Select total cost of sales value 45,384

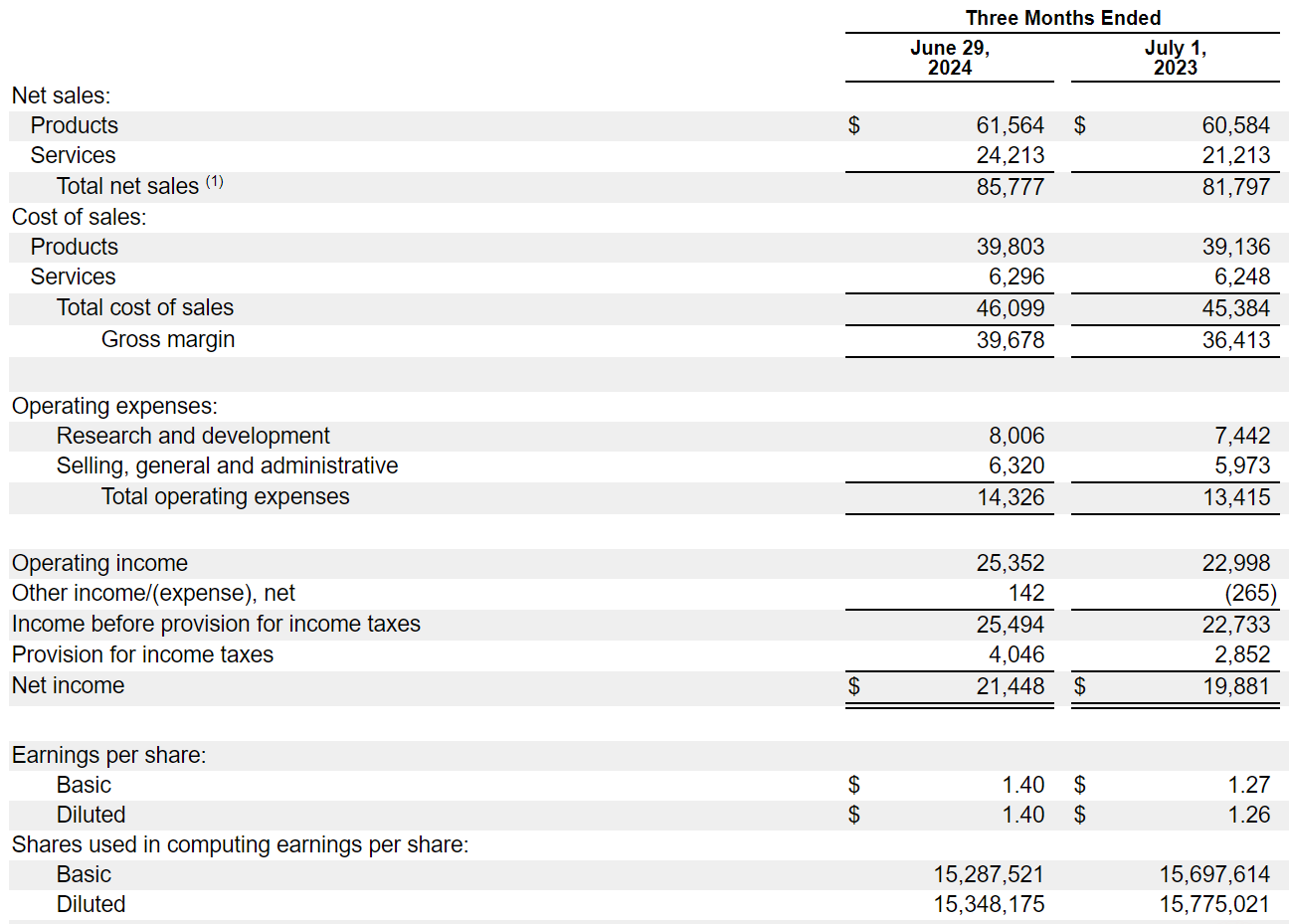(x=1235, y=308)
